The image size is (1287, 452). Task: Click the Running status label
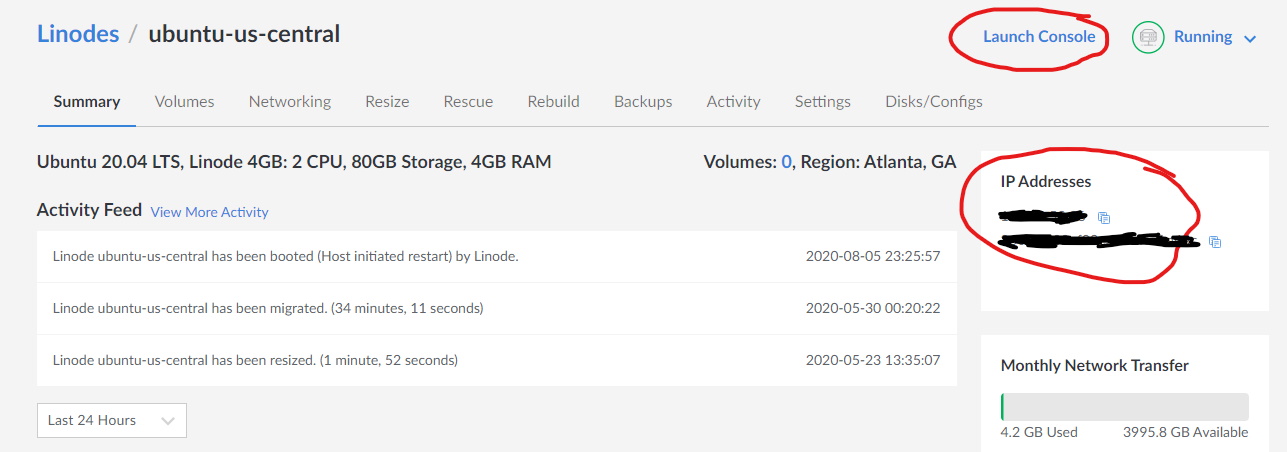(1203, 37)
